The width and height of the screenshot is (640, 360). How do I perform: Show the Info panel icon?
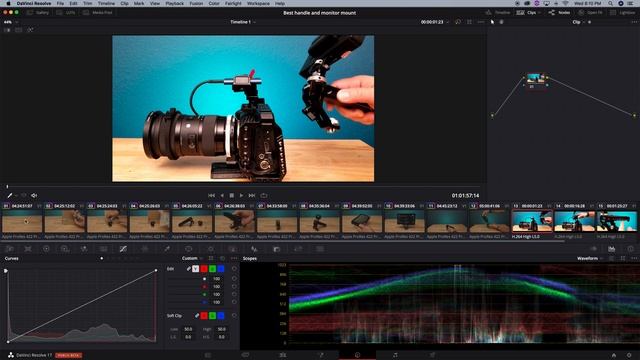(631, 249)
